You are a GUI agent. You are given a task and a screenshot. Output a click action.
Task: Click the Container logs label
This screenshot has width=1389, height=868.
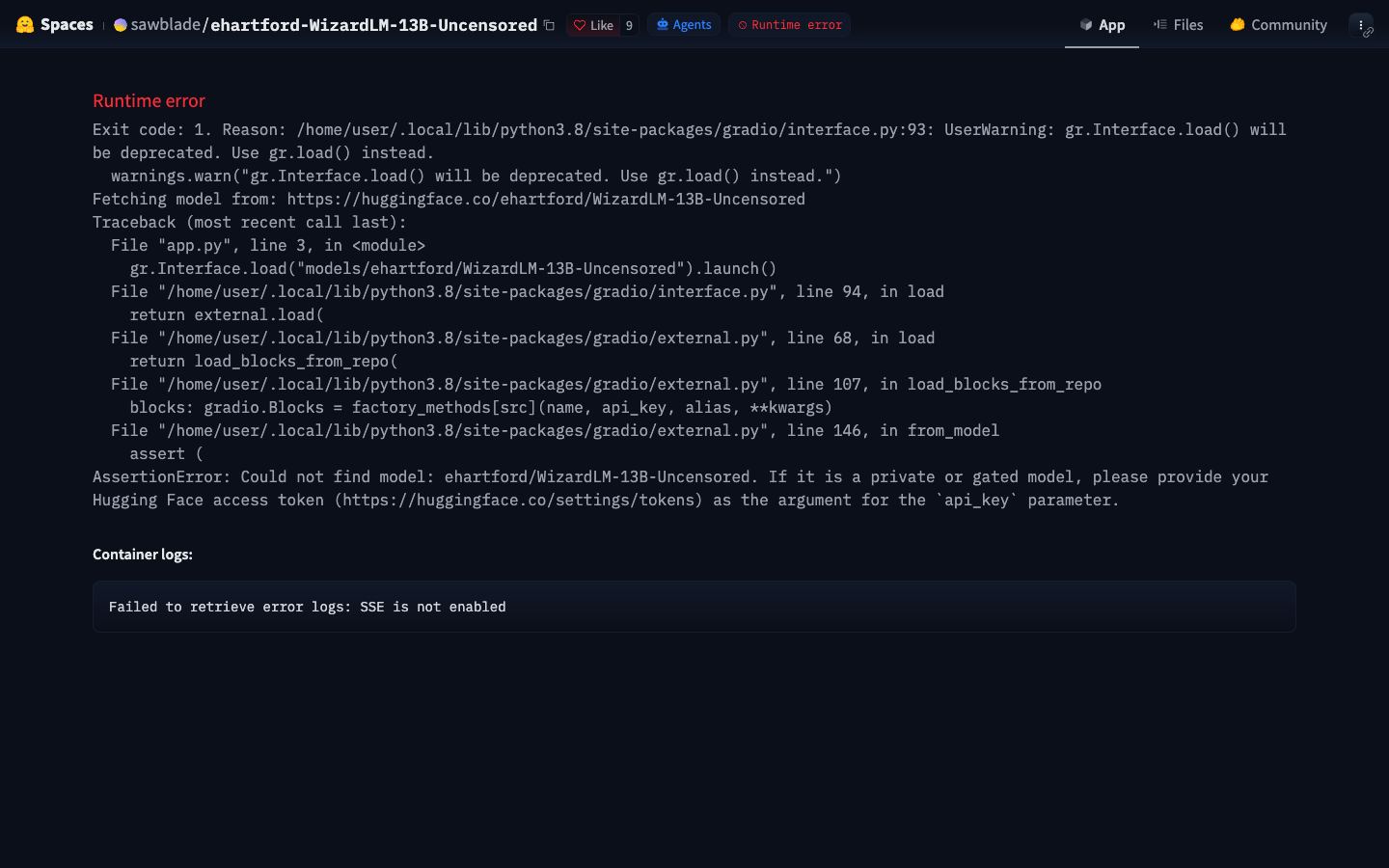pyautogui.click(x=143, y=555)
